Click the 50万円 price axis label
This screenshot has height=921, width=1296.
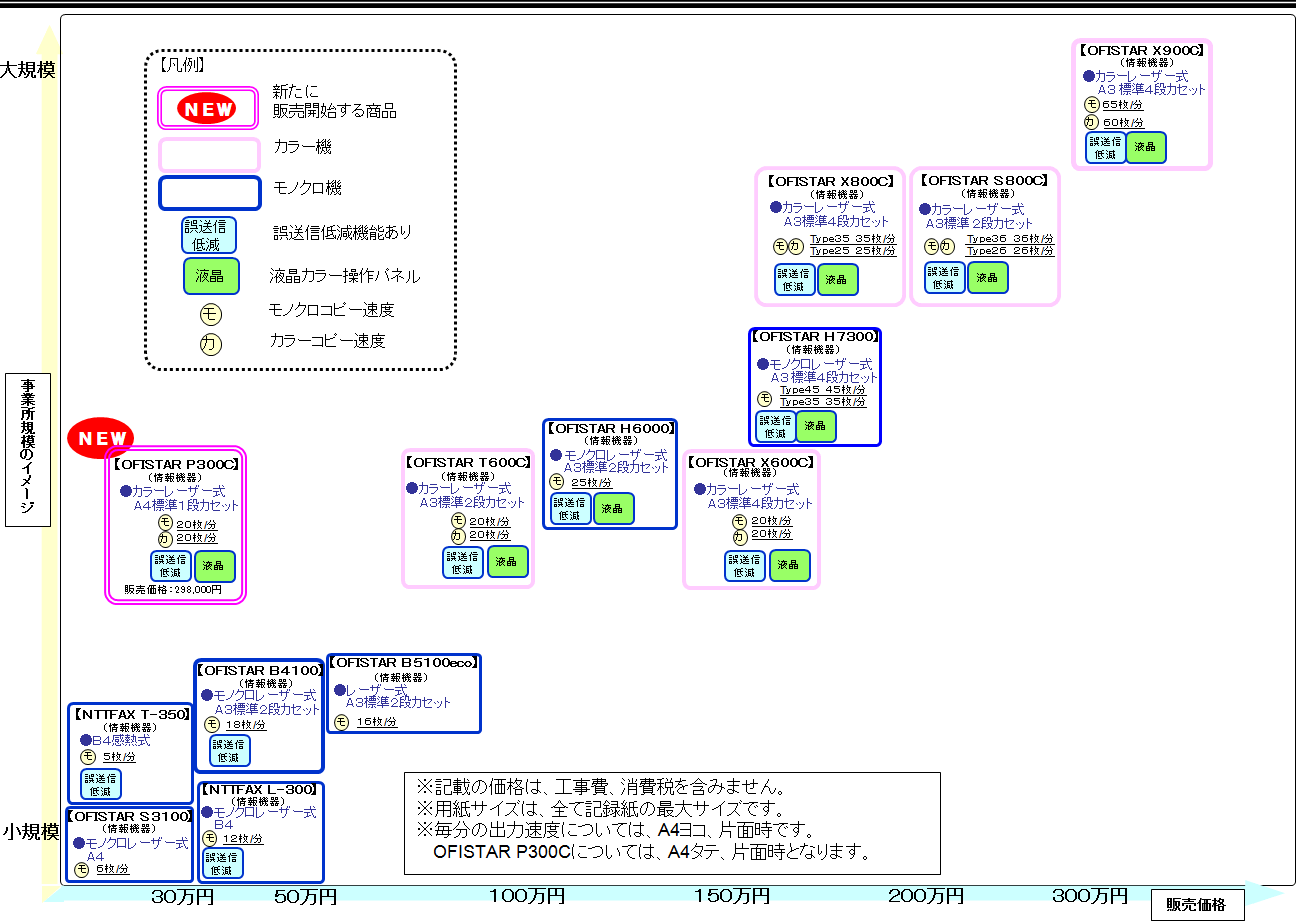(x=306, y=897)
